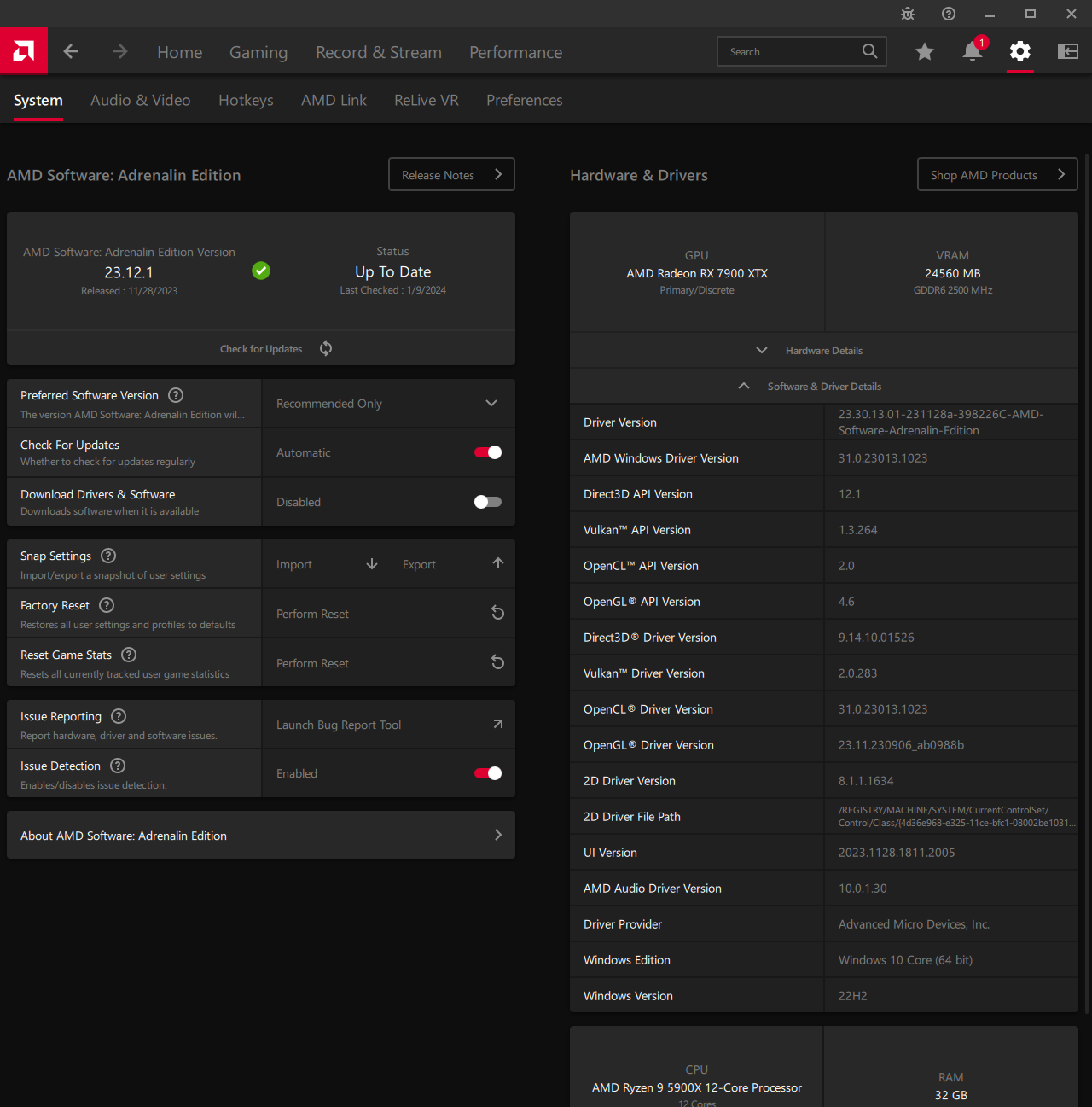
Task: Click the refresh icon beside Check for Updates
Action: click(x=326, y=348)
